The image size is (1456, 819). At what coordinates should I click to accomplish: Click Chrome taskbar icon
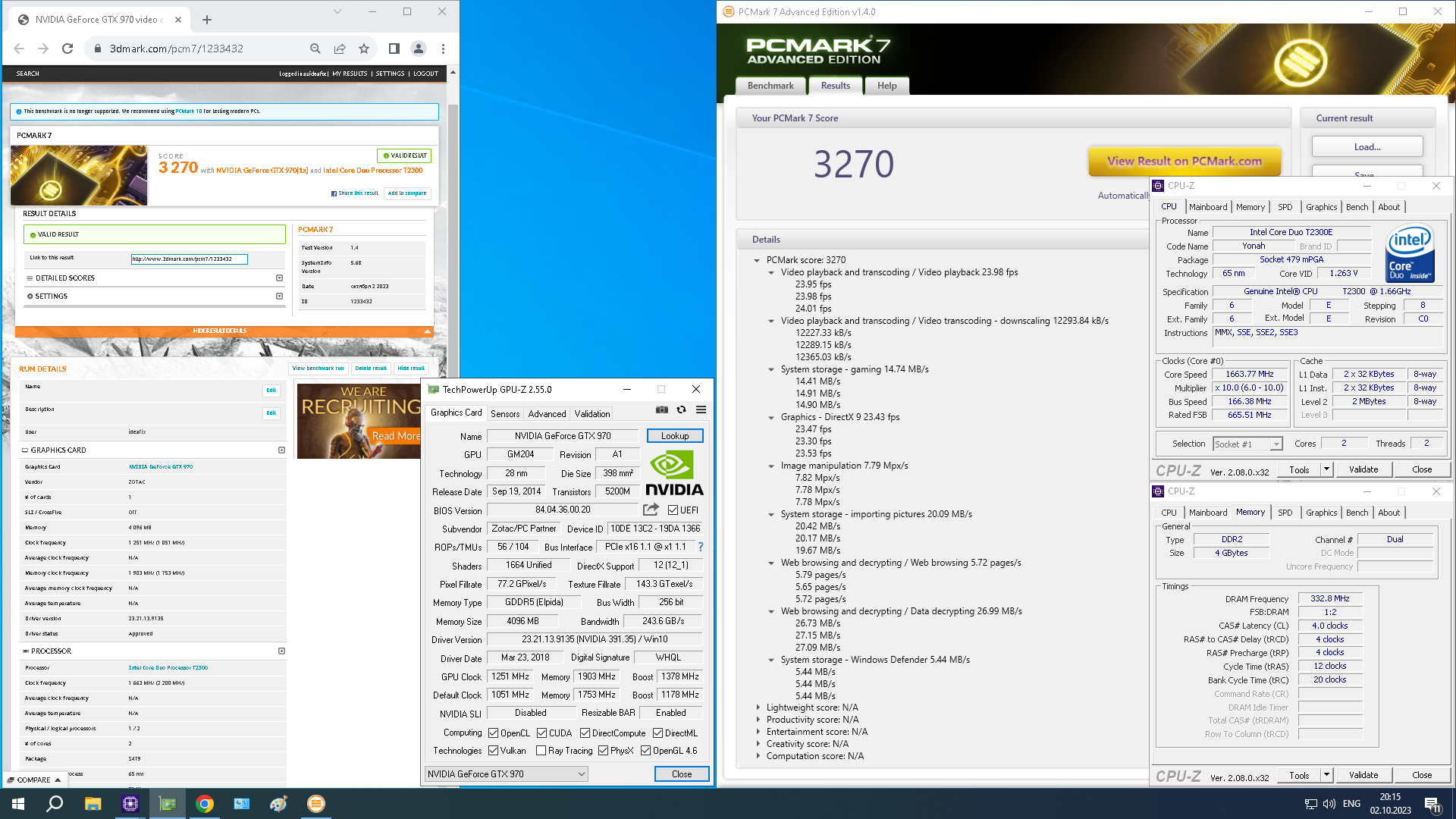204,804
